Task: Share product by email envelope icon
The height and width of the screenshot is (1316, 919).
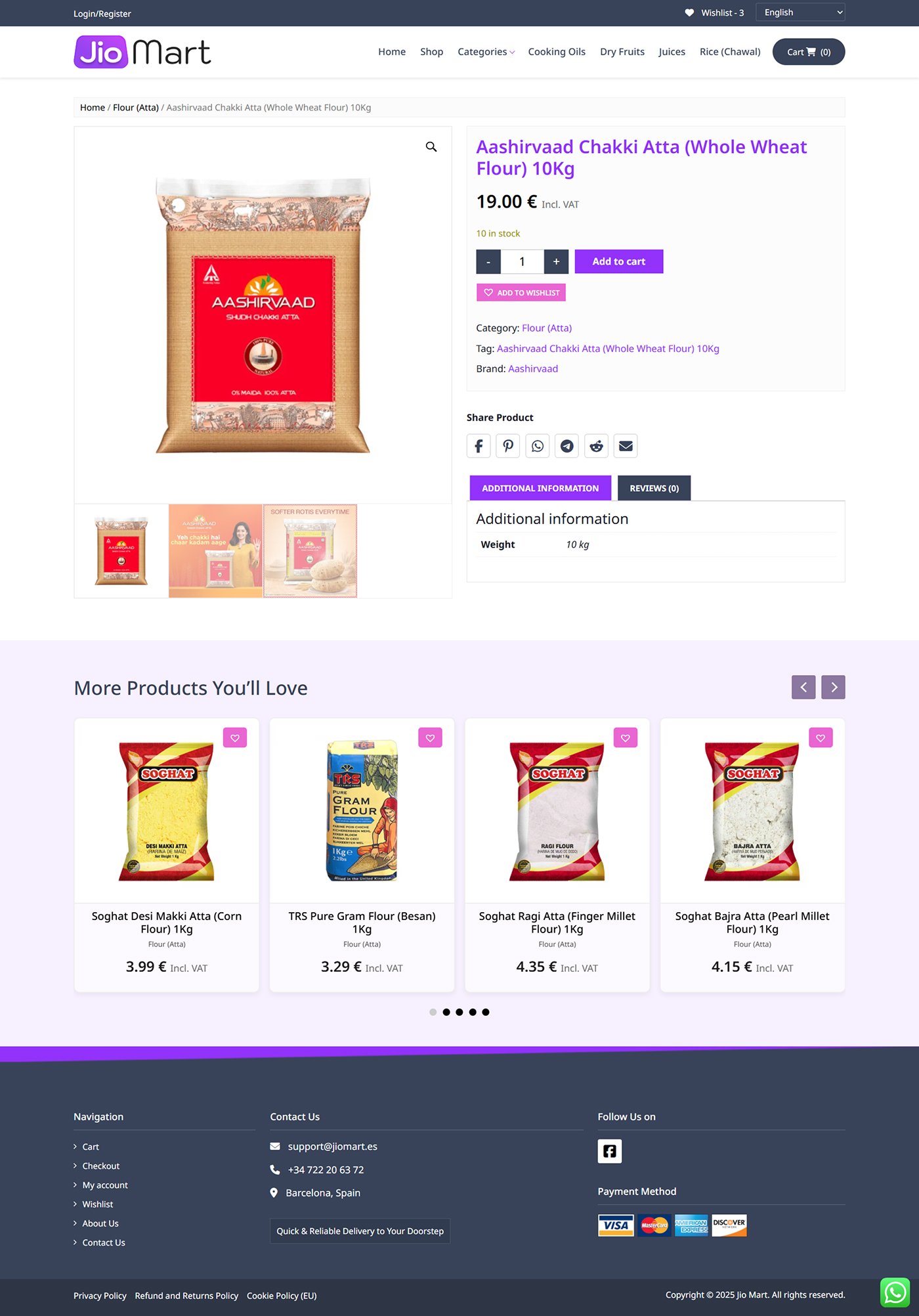Action: [626, 446]
